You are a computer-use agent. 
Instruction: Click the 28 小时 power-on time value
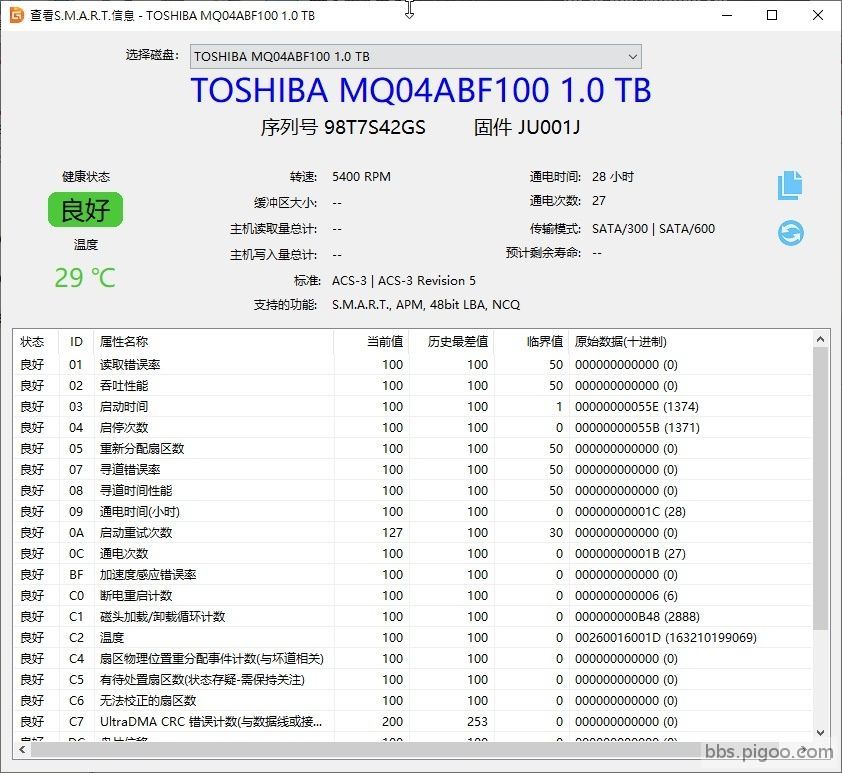(613, 177)
